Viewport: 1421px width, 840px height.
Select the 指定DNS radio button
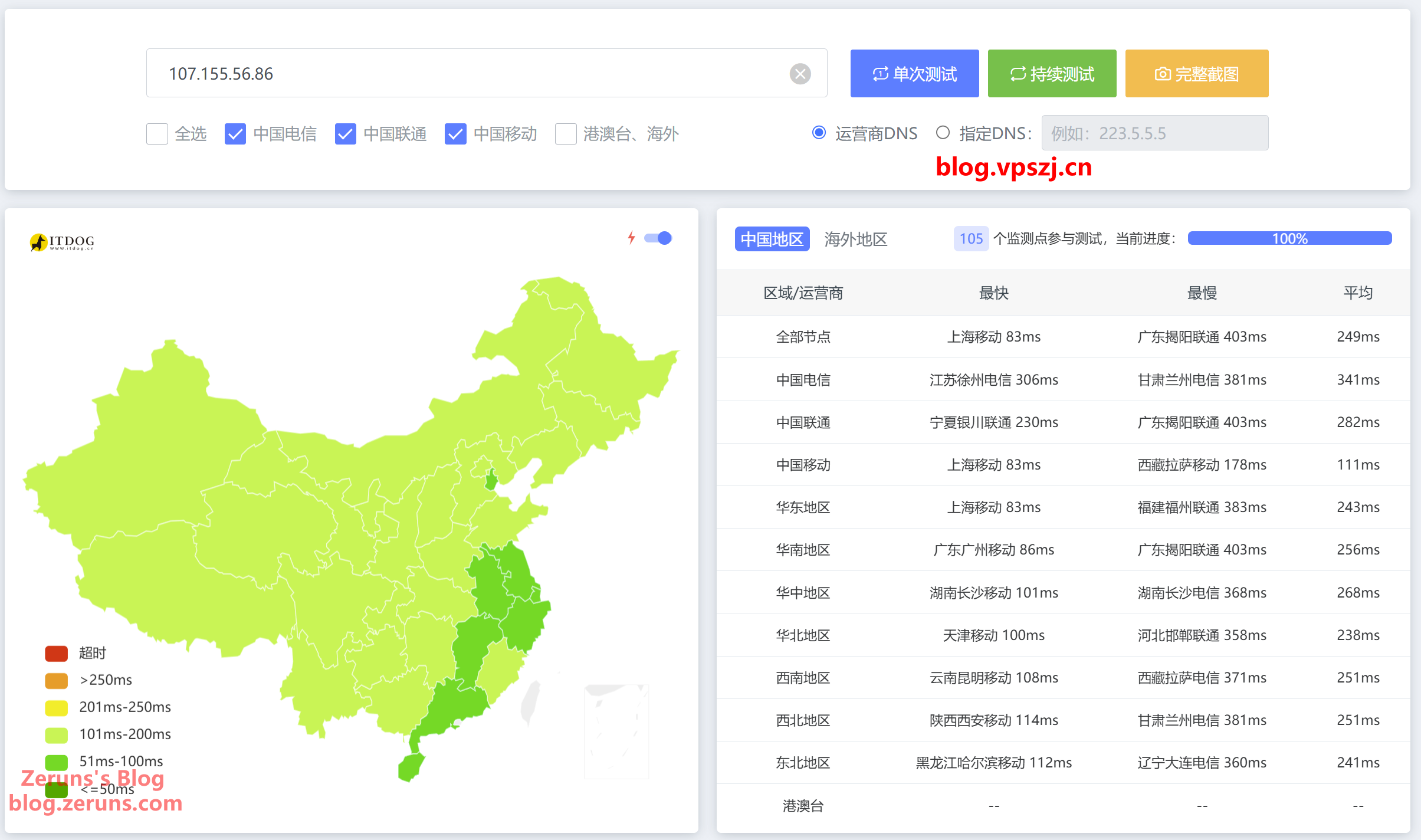click(943, 133)
